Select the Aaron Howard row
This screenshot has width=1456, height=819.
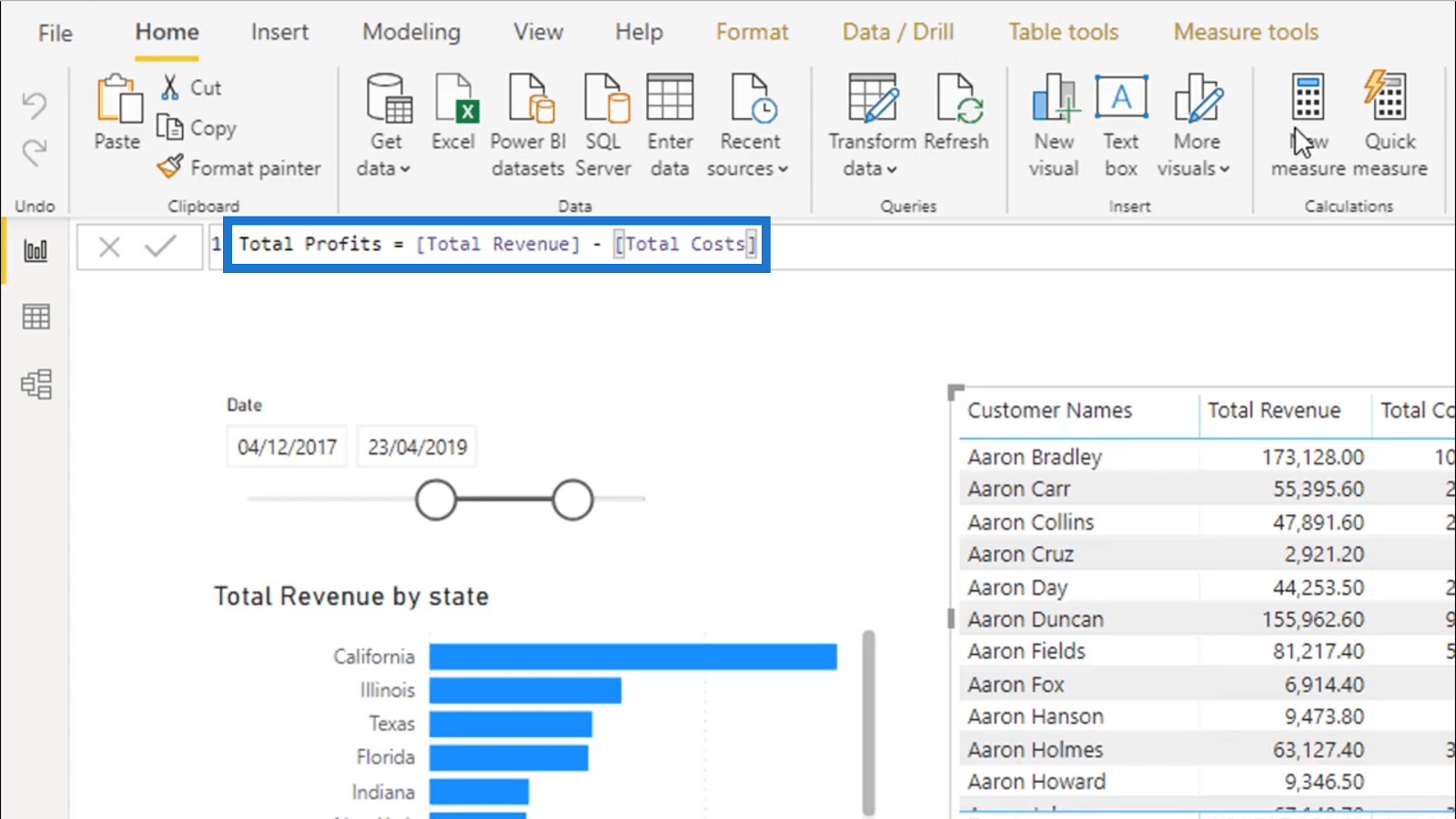(x=1208, y=782)
